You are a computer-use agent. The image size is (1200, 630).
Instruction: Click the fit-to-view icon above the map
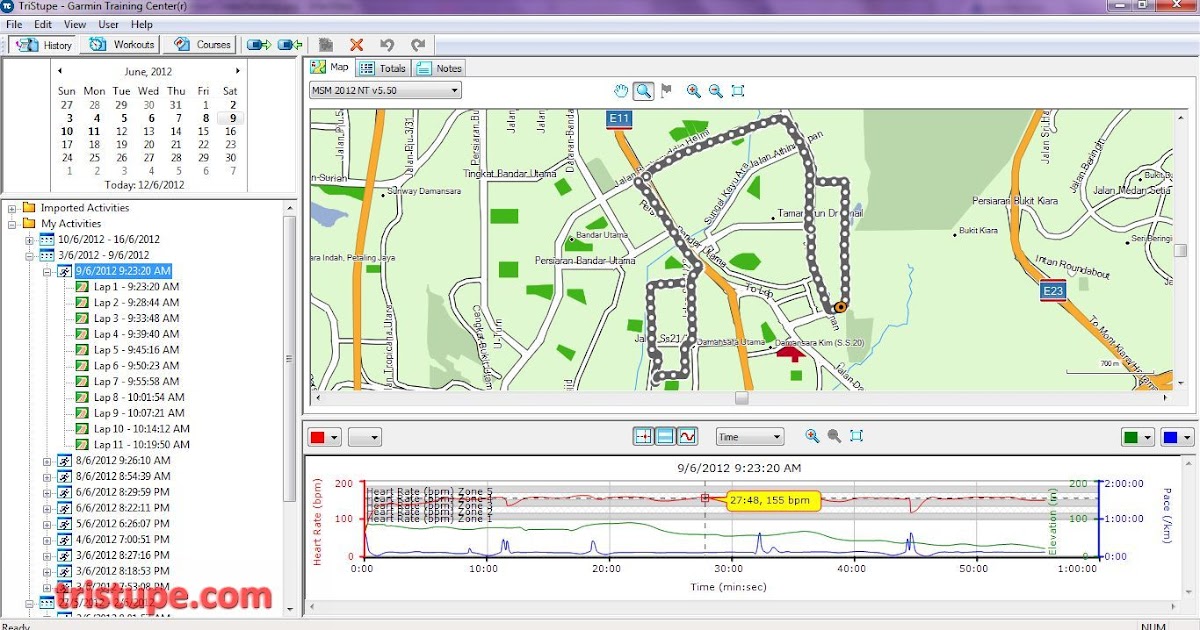pyautogui.click(x=738, y=91)
